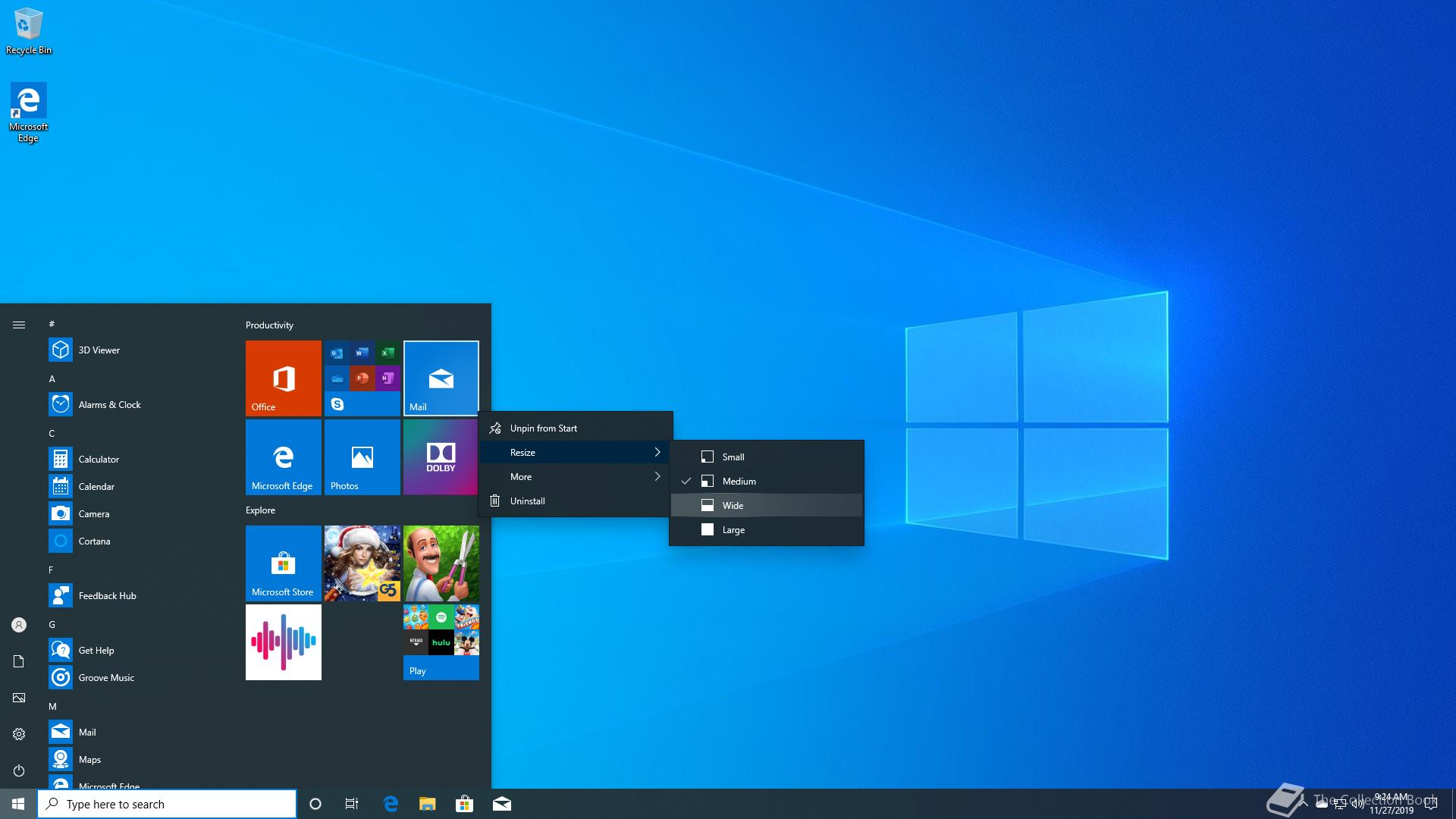This screenshot has height=819, width=1456.
Task: Launch Edge from the taskbar
Action: 391,804
